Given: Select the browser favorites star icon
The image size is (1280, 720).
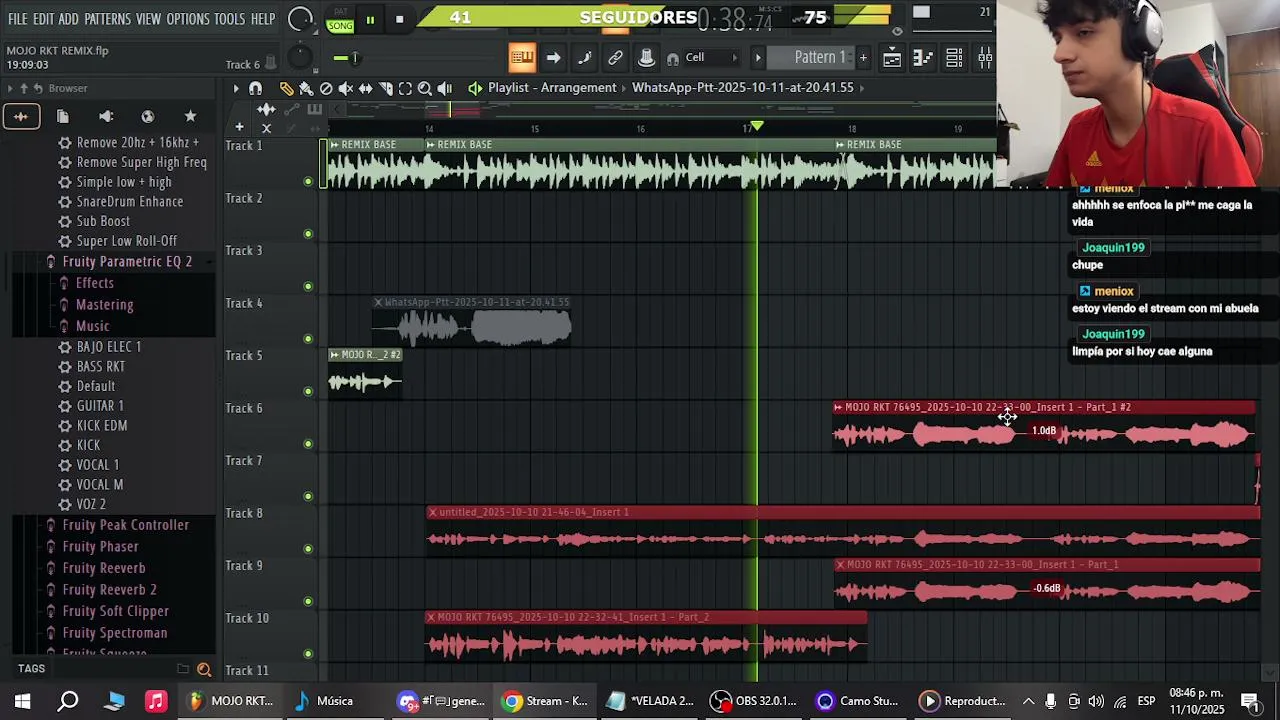Looking at the screenshot, I should pyautogui.click(x=190, y=117).
